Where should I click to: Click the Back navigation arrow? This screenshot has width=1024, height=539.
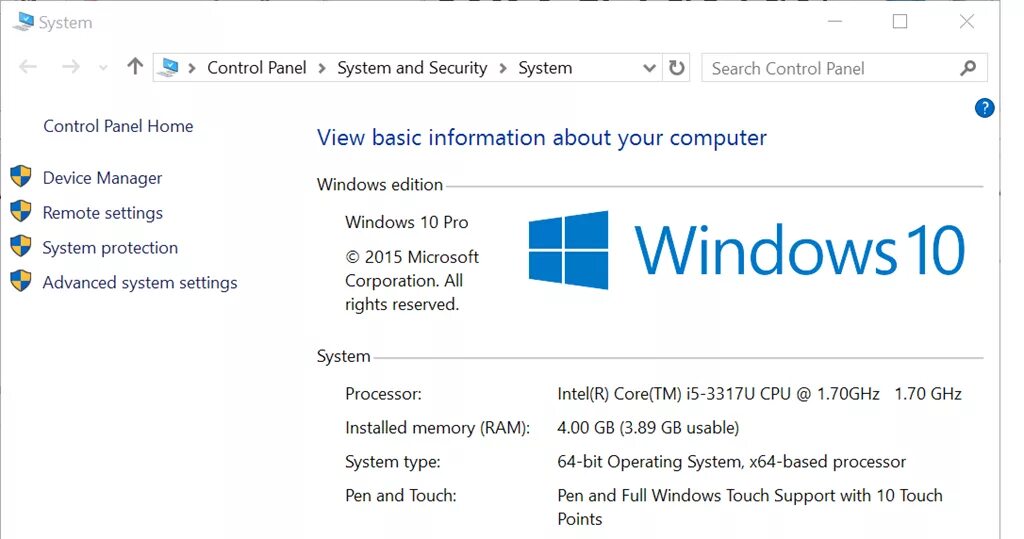point(28,68)
